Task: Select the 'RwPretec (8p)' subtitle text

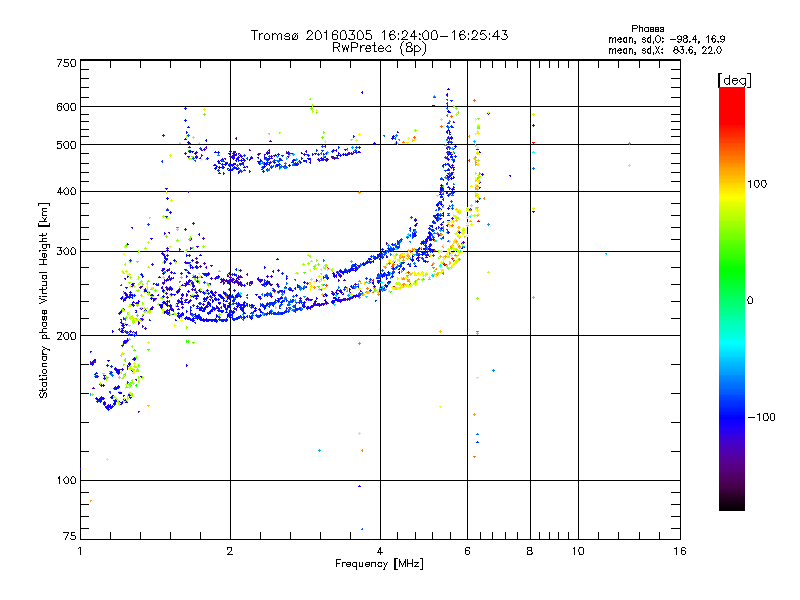Action: [x=379, y=48]
